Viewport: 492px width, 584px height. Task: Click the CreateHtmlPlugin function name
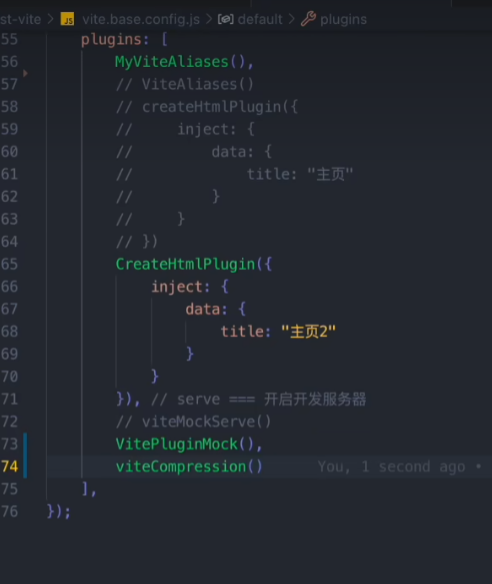click(185, 264)
